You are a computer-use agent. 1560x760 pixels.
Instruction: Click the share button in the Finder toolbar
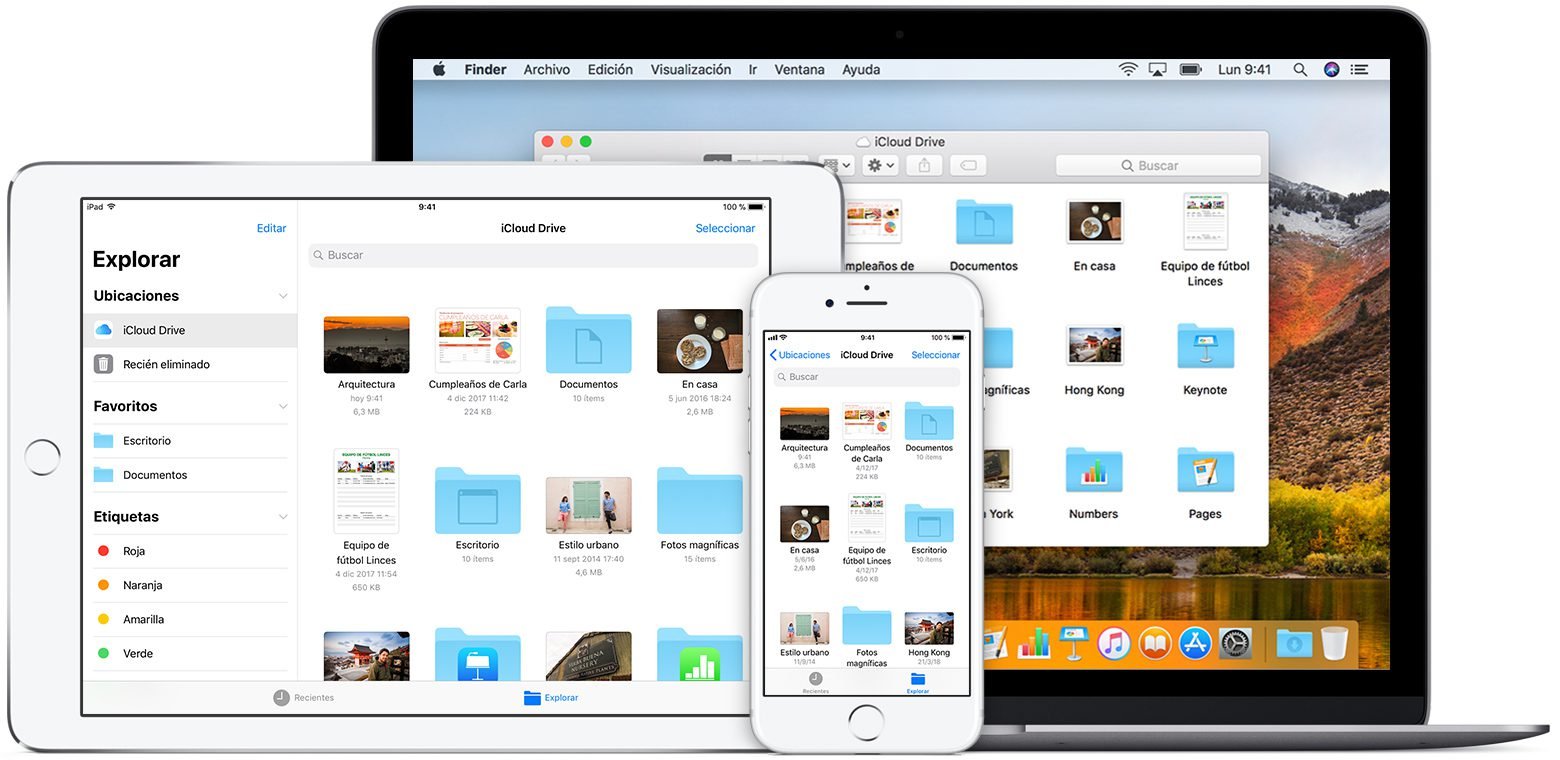[x=924, y=165]
